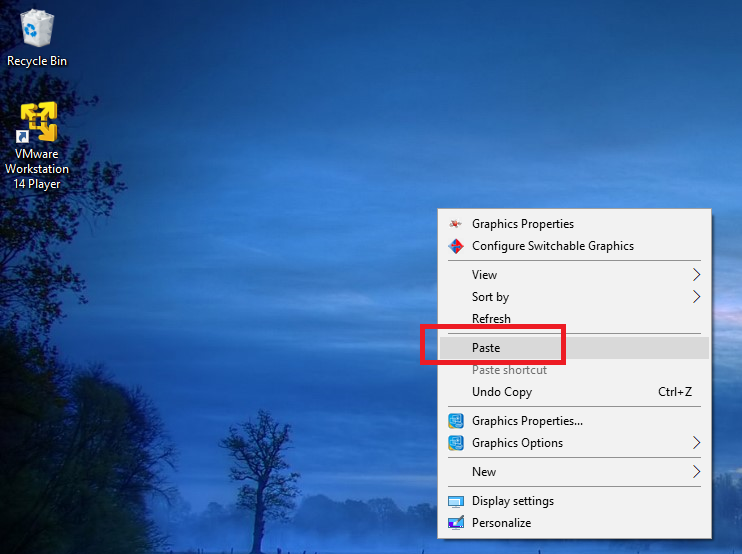Image resolution: width=742 pixels, height=554 pixels.
Task: Open the View submenu
Action: click(x=574, y=275)
